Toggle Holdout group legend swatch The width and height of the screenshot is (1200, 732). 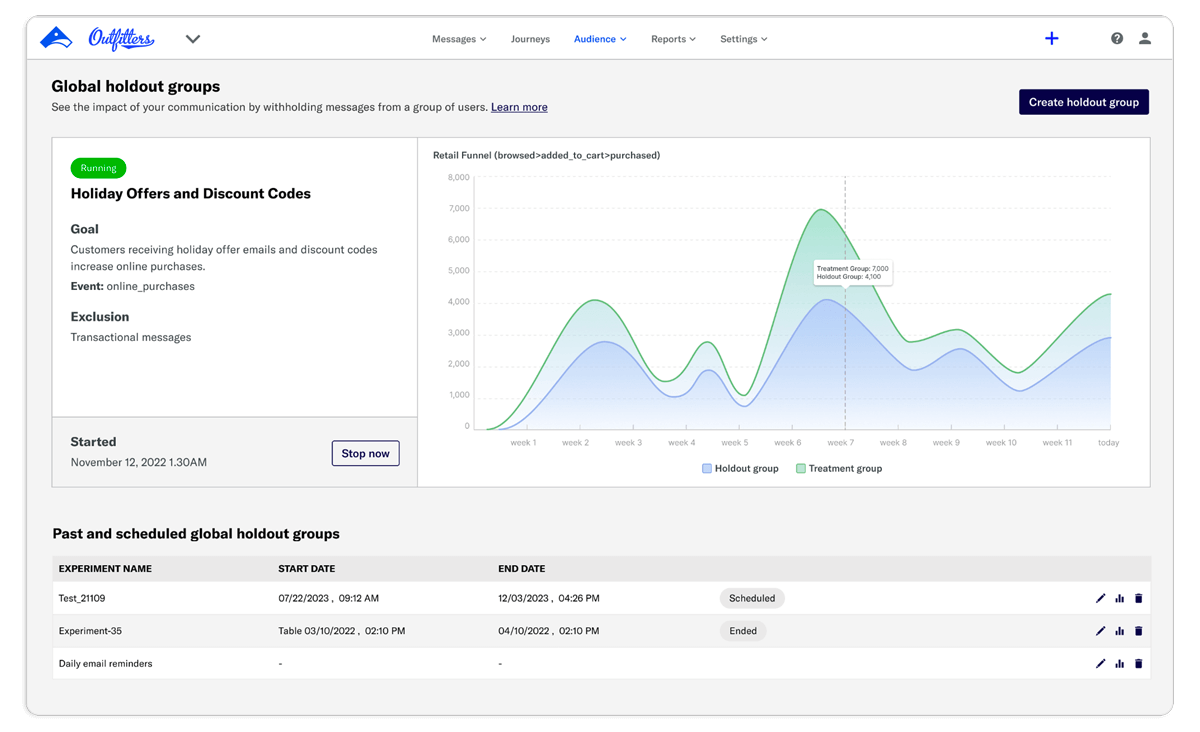pyautogui.click(x=707, y=468)
